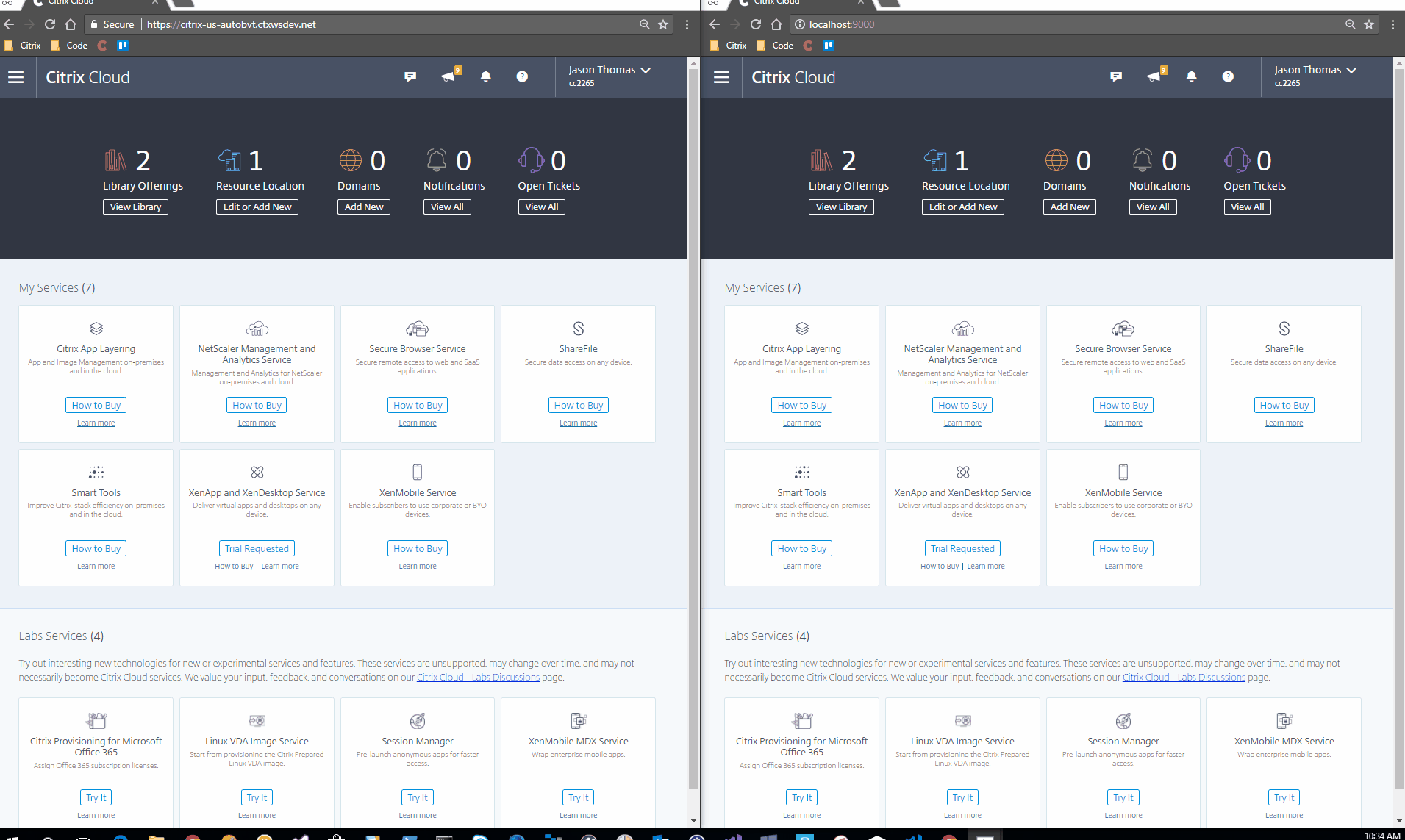Screen dimensions: 1405x840
Task: Open help question mark in left window
Action: tap(522, 76)
